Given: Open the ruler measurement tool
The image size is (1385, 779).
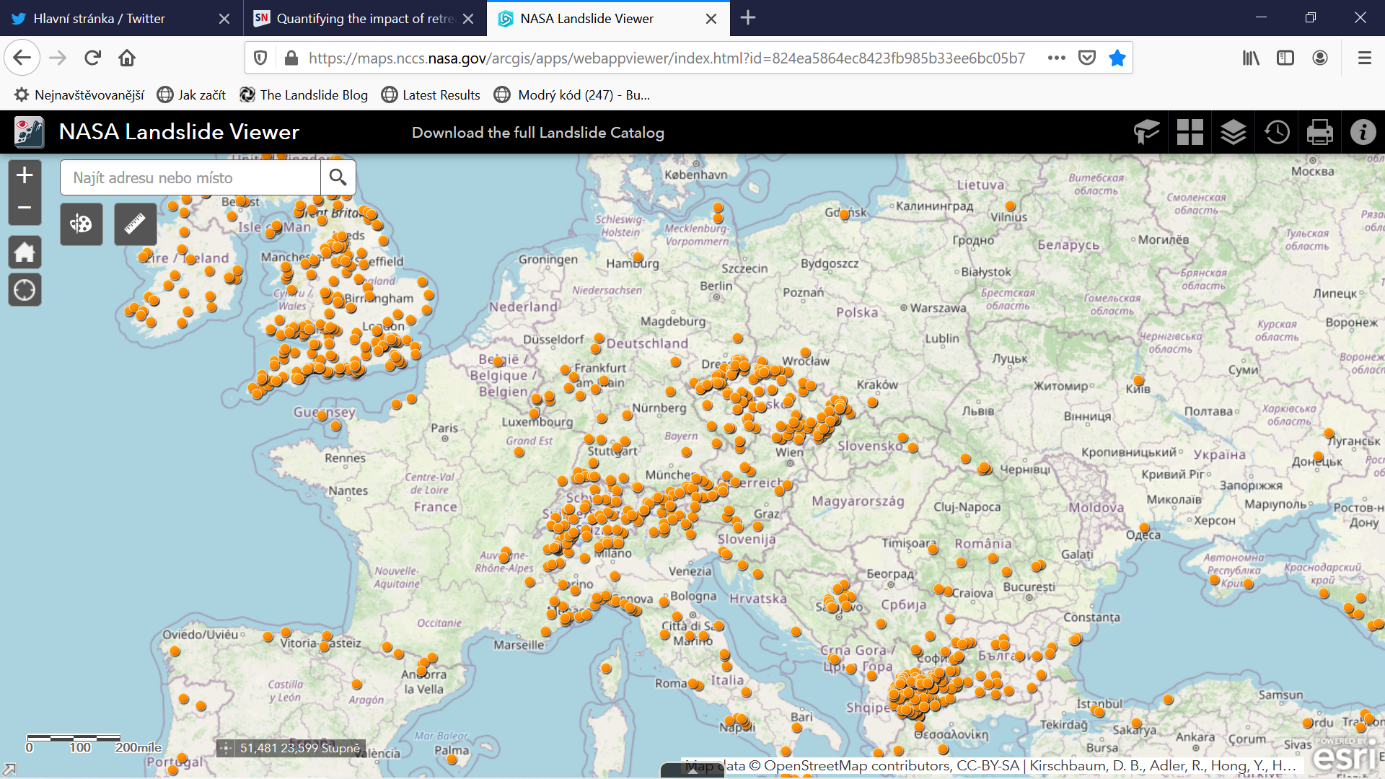Looking at the screenshot, I should pyautogui.click(x=135, y=224).
